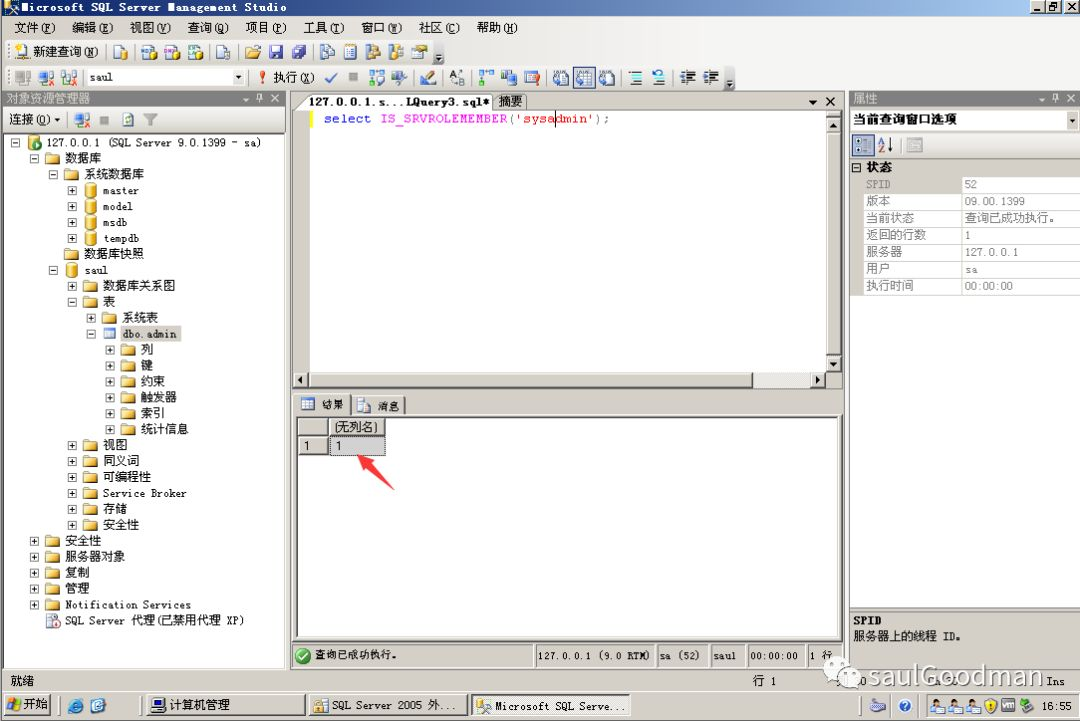This screenshot has width=1080, height=721.
Task: Click the Save All toolbar icon
Action: (x=298, y=52)
